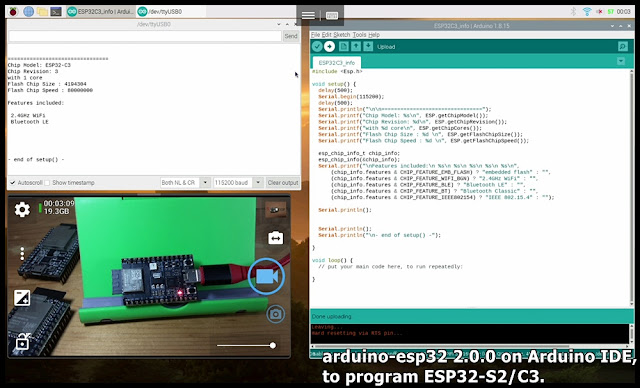Open the hamburger menu in the top overlay bar
Viewport: 640px width, 388px height.
tap(308, 16)
